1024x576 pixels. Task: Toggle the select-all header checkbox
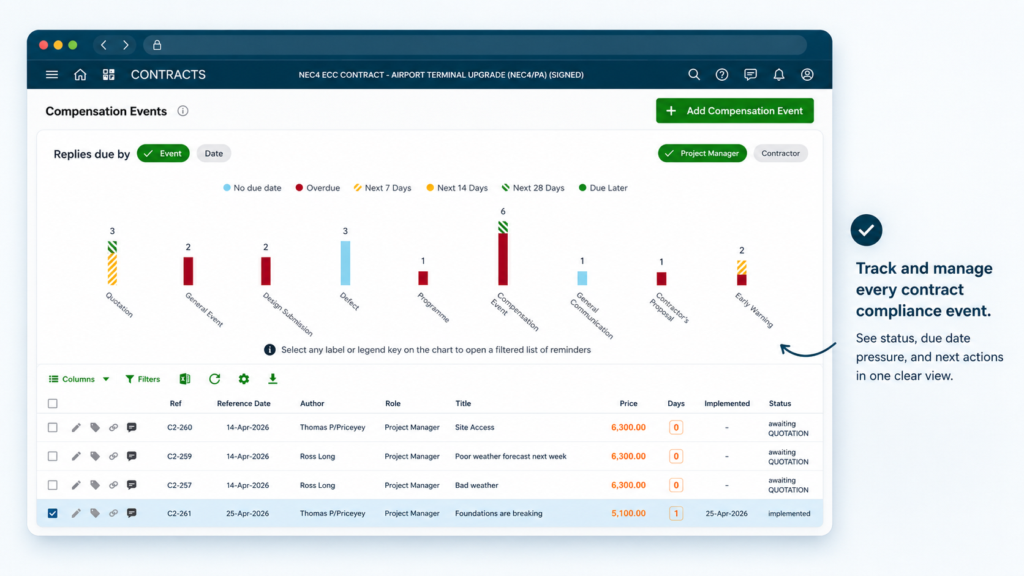pos(52,404)
